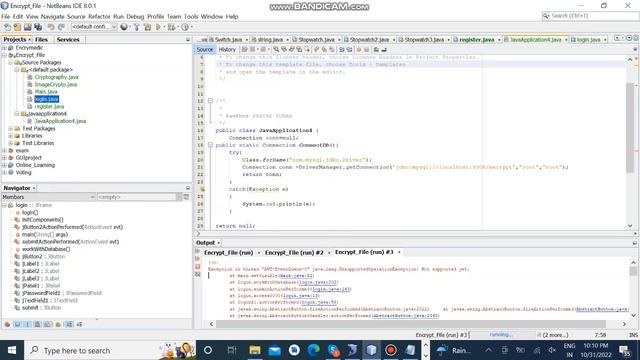The image size is (640, 360).
Task: Select ImageCrypto.java in project tree
Action: (x=56, y=84)
